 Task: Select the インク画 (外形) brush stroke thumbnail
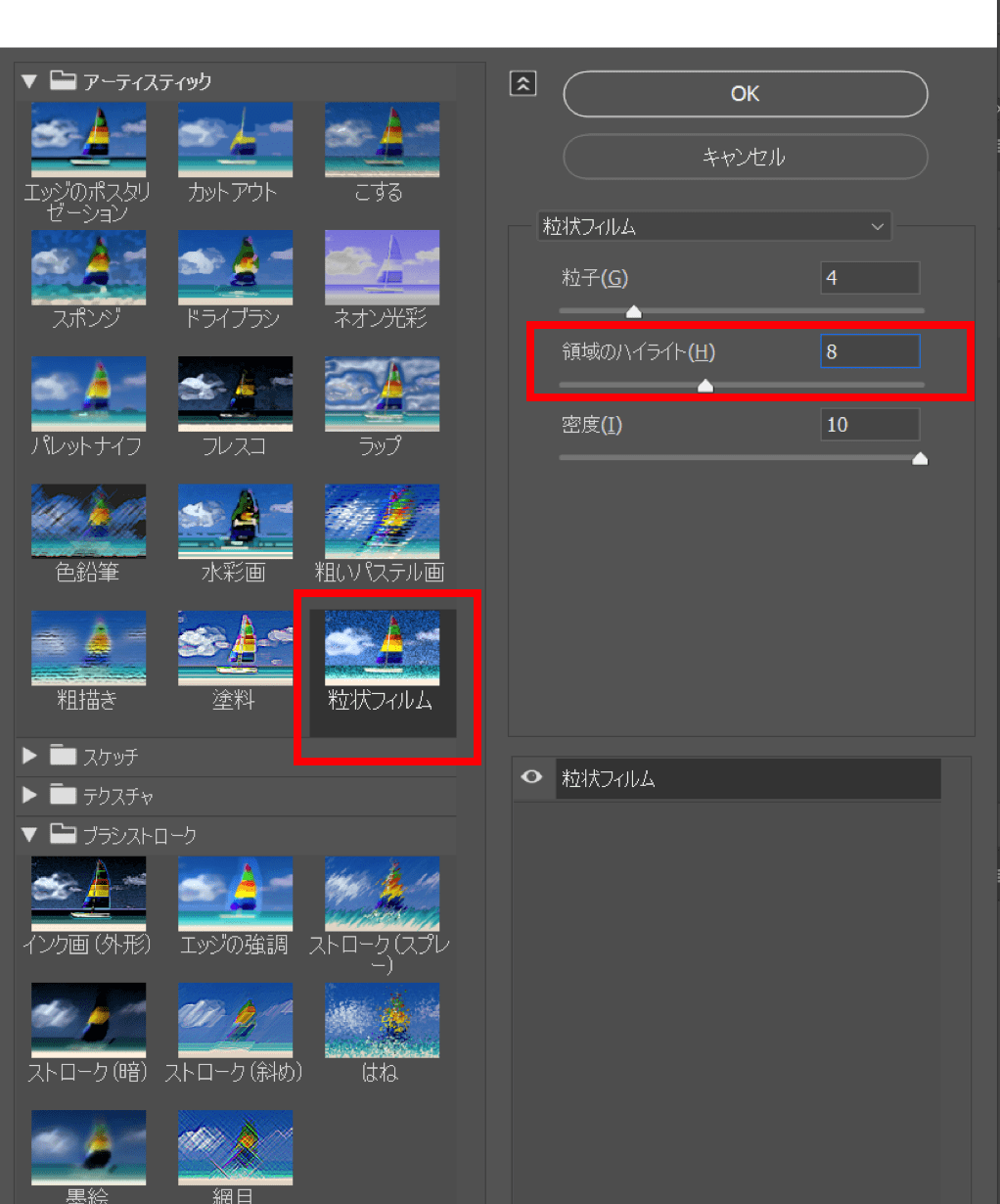(88, 893)
